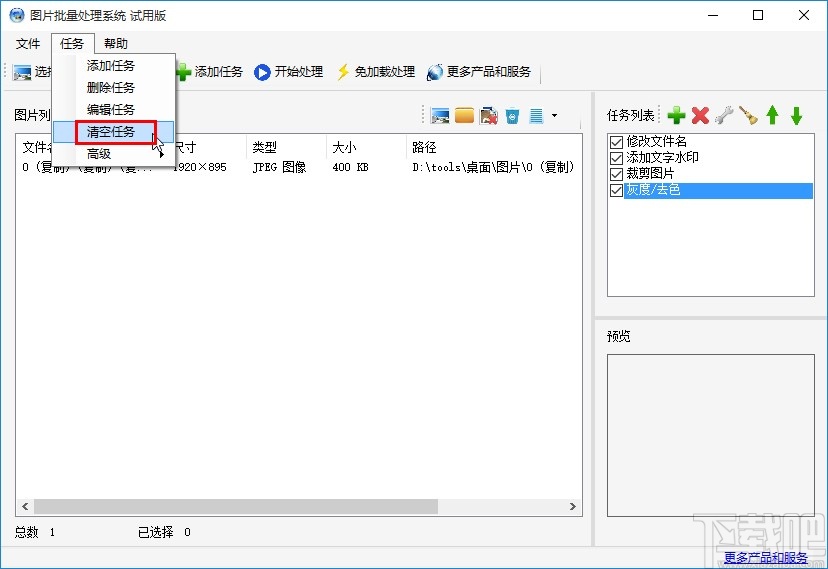Click the select pictures toolbar icon
The image size is (828, 569).
pos(22,72)
